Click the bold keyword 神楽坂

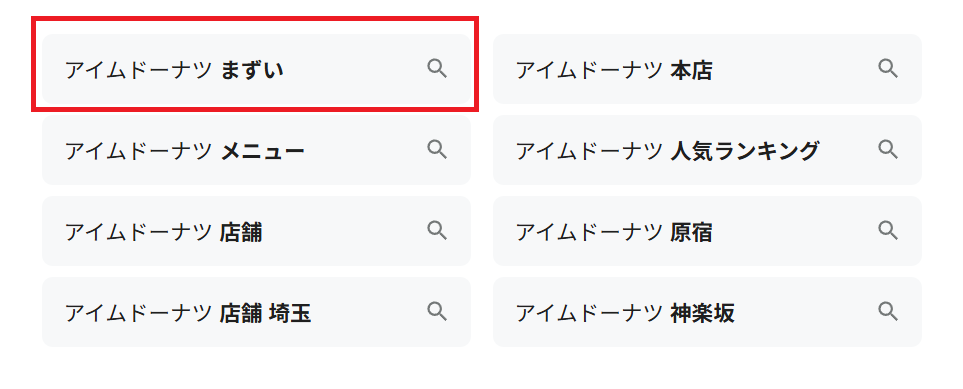(703, 313)
